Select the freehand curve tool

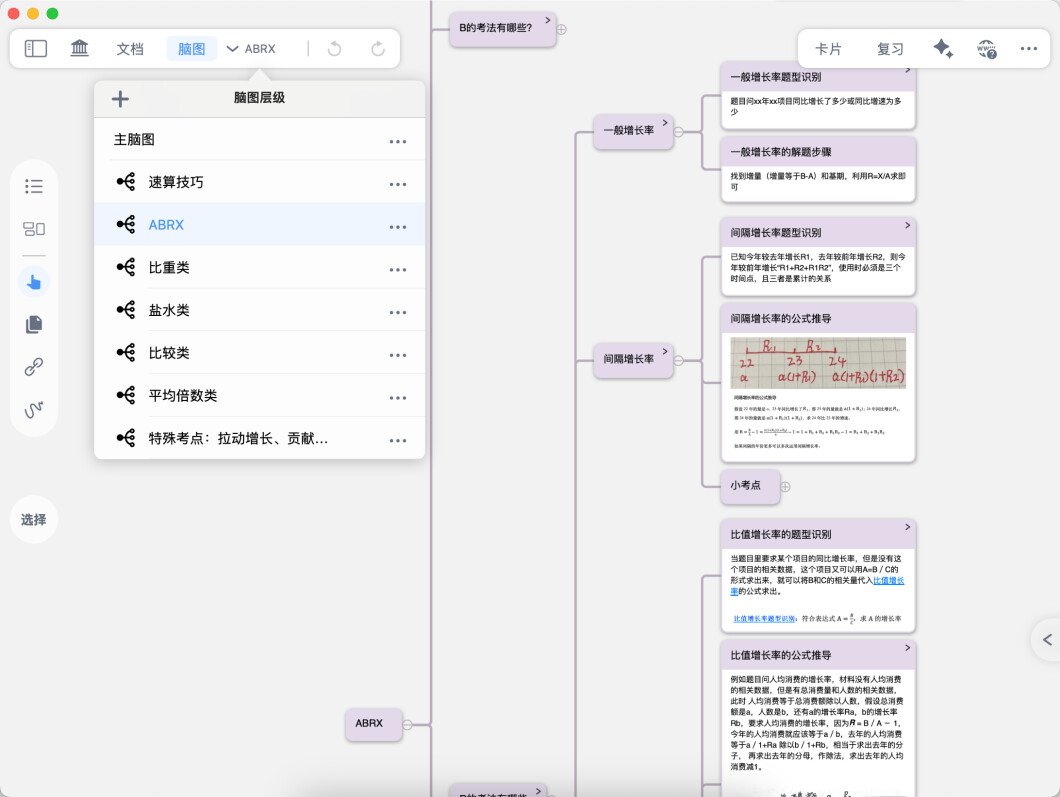[34, 410]
